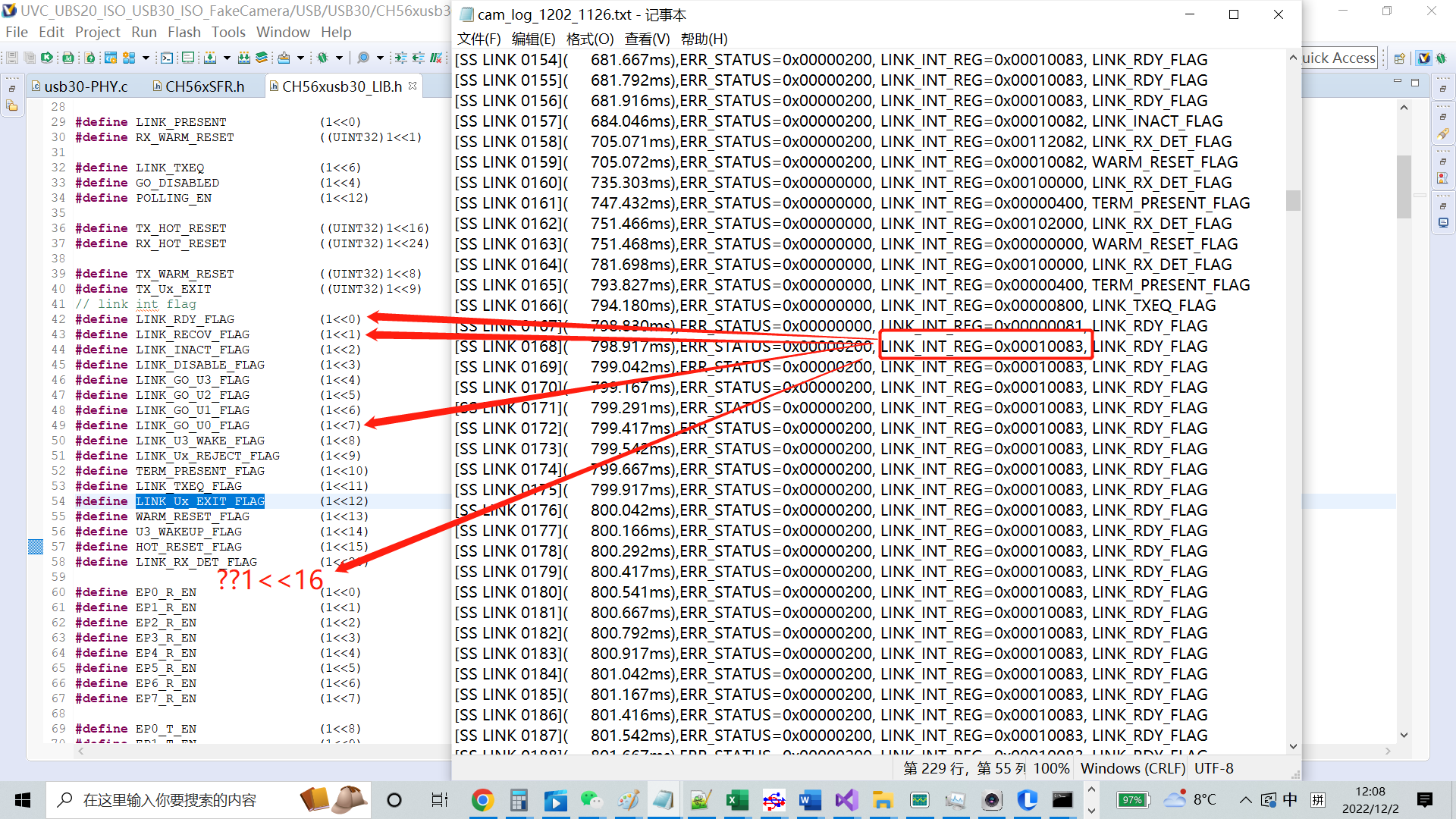1456x819 pixels.
Task: Click the code window with gear icon
Action: tap(111, 58)
